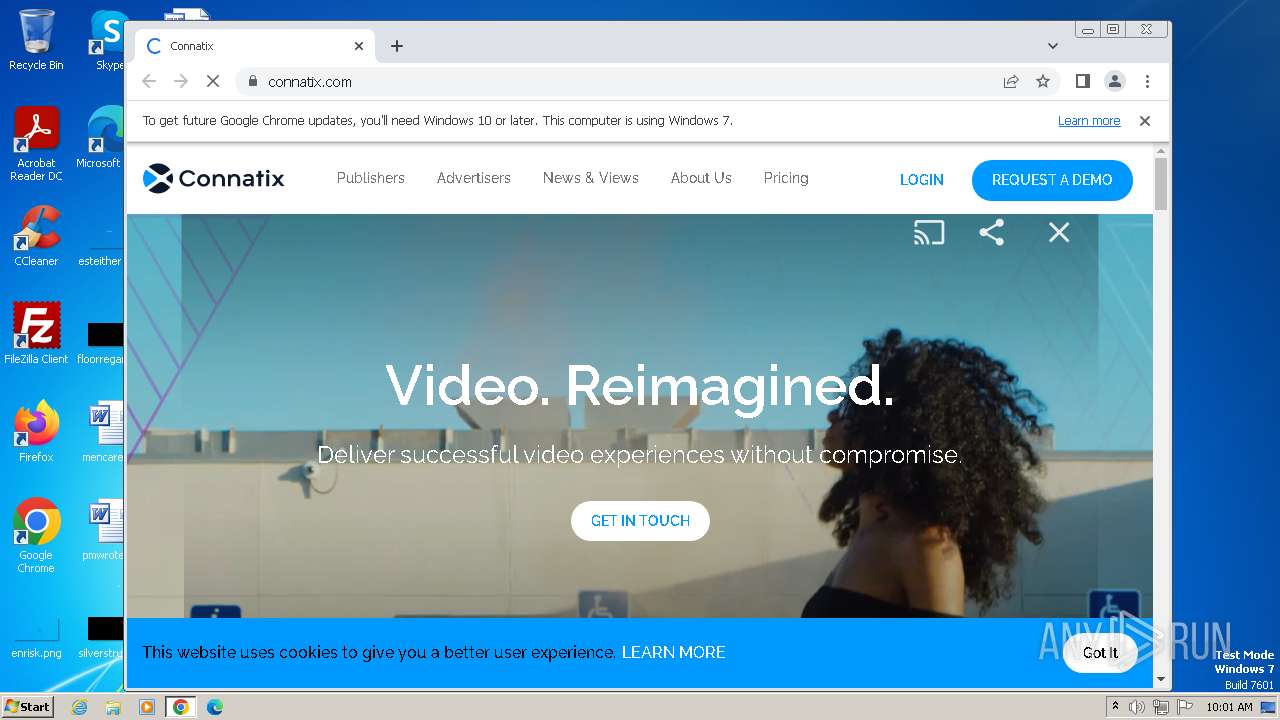Open the About Us menu

[x=701, y=178]
